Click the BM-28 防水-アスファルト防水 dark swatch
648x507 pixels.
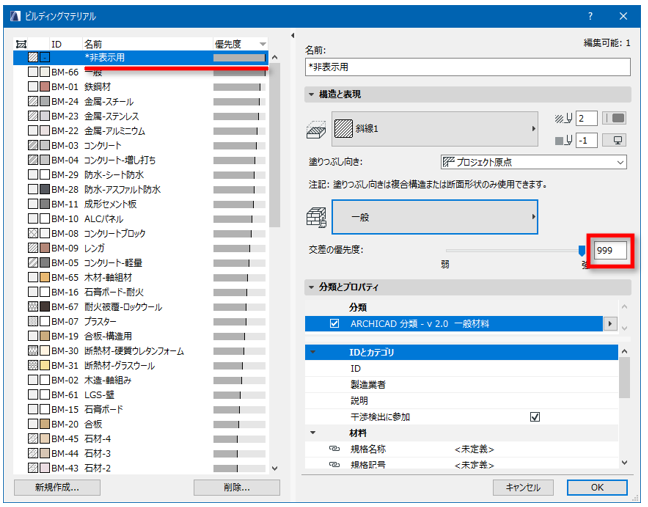click(x=45, y=189)
